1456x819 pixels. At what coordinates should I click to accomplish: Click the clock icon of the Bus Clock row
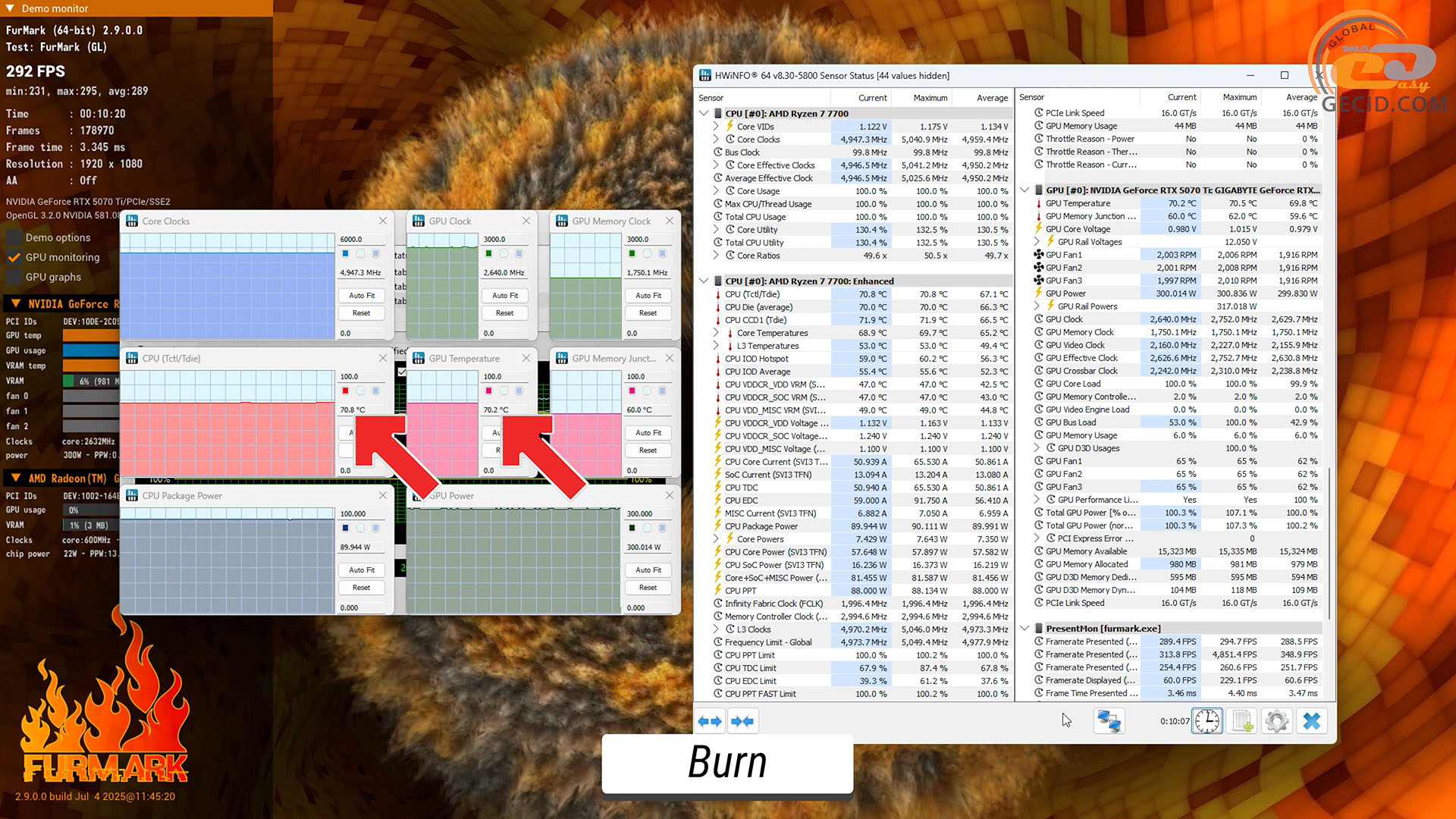[718, 152]
